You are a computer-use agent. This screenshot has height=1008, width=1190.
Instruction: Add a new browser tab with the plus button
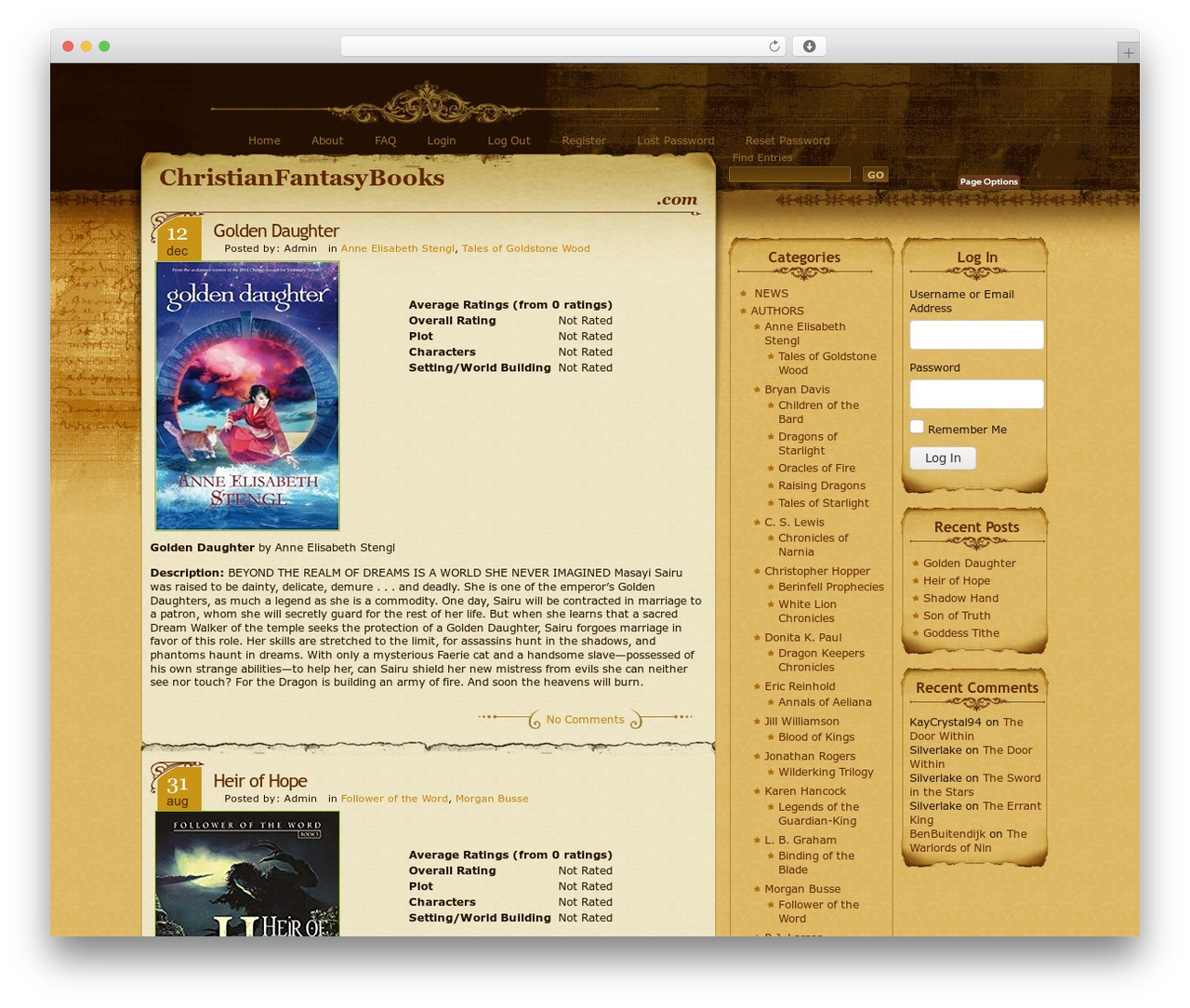coord(1128,53)
